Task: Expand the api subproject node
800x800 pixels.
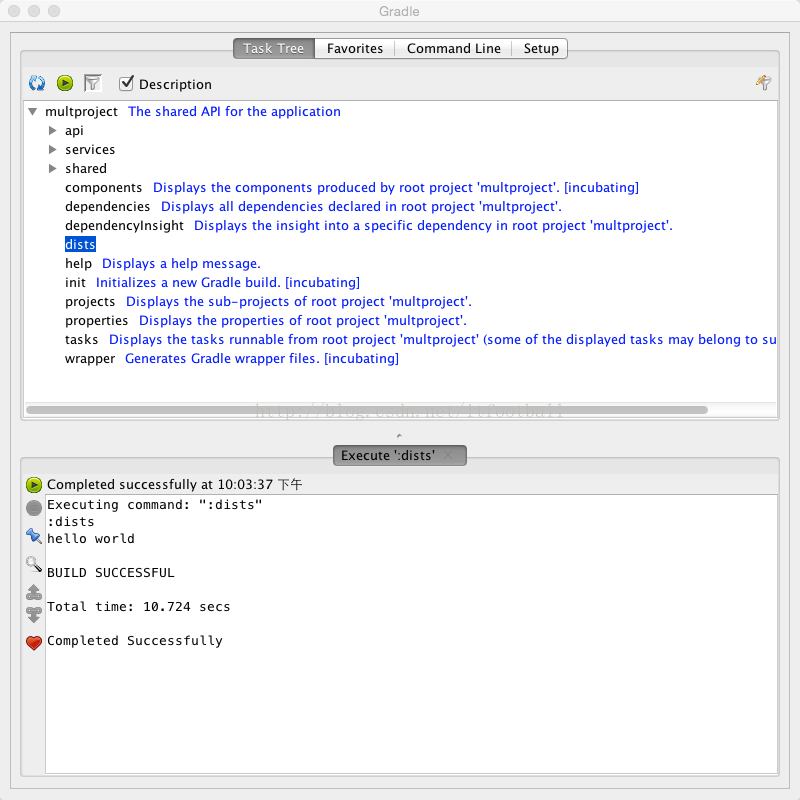Action: [52, 131]
